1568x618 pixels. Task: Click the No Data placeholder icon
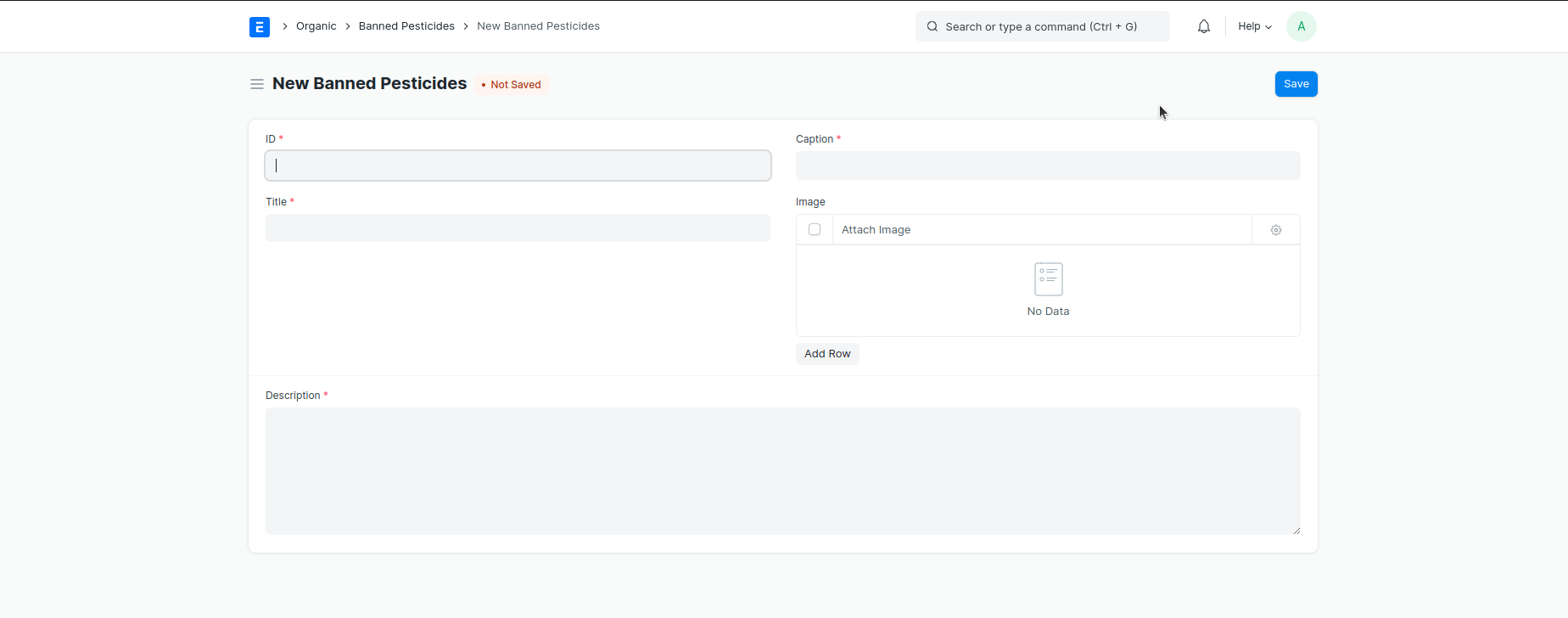1048,279
